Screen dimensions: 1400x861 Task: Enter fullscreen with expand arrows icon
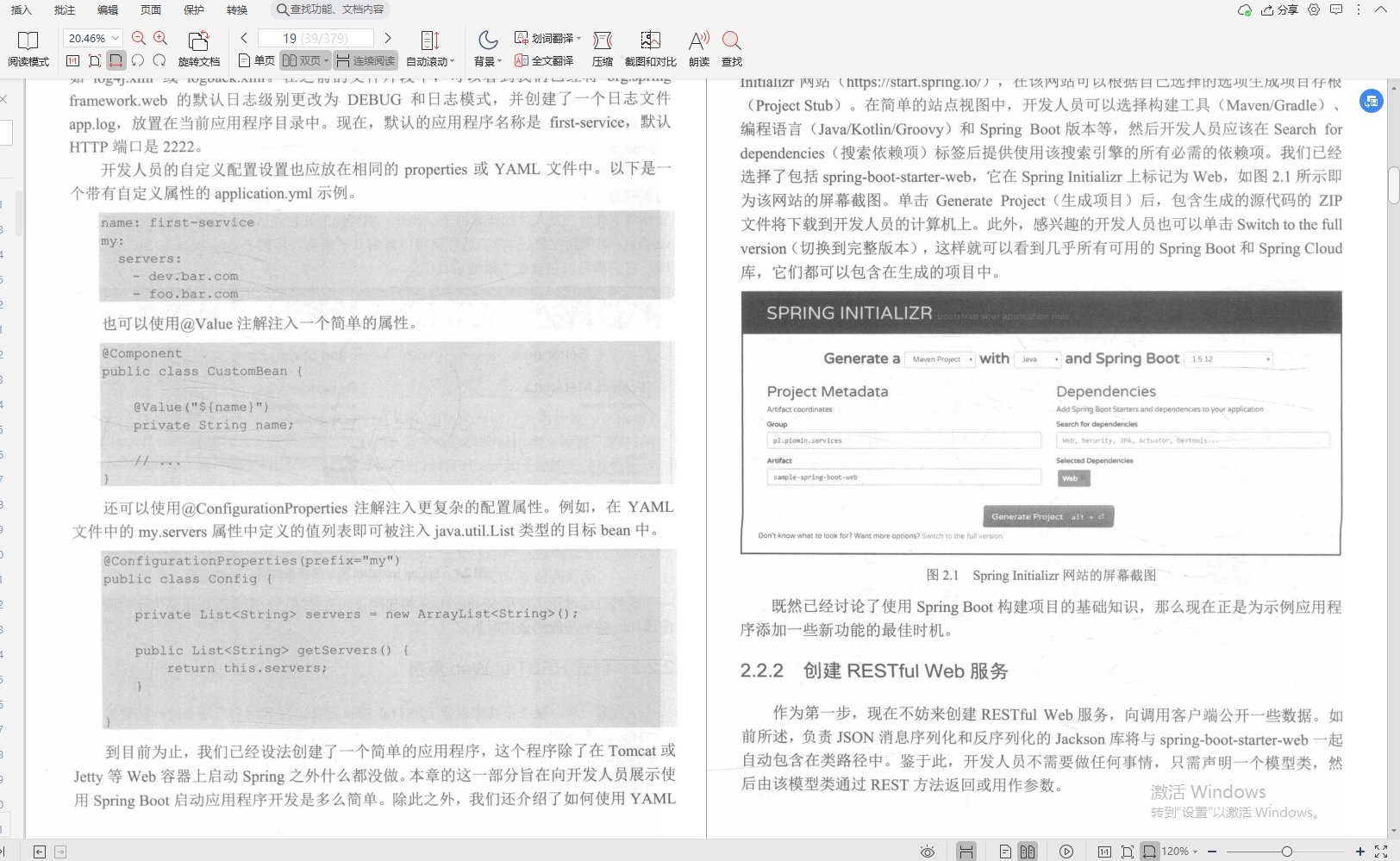coord(1381,852)
